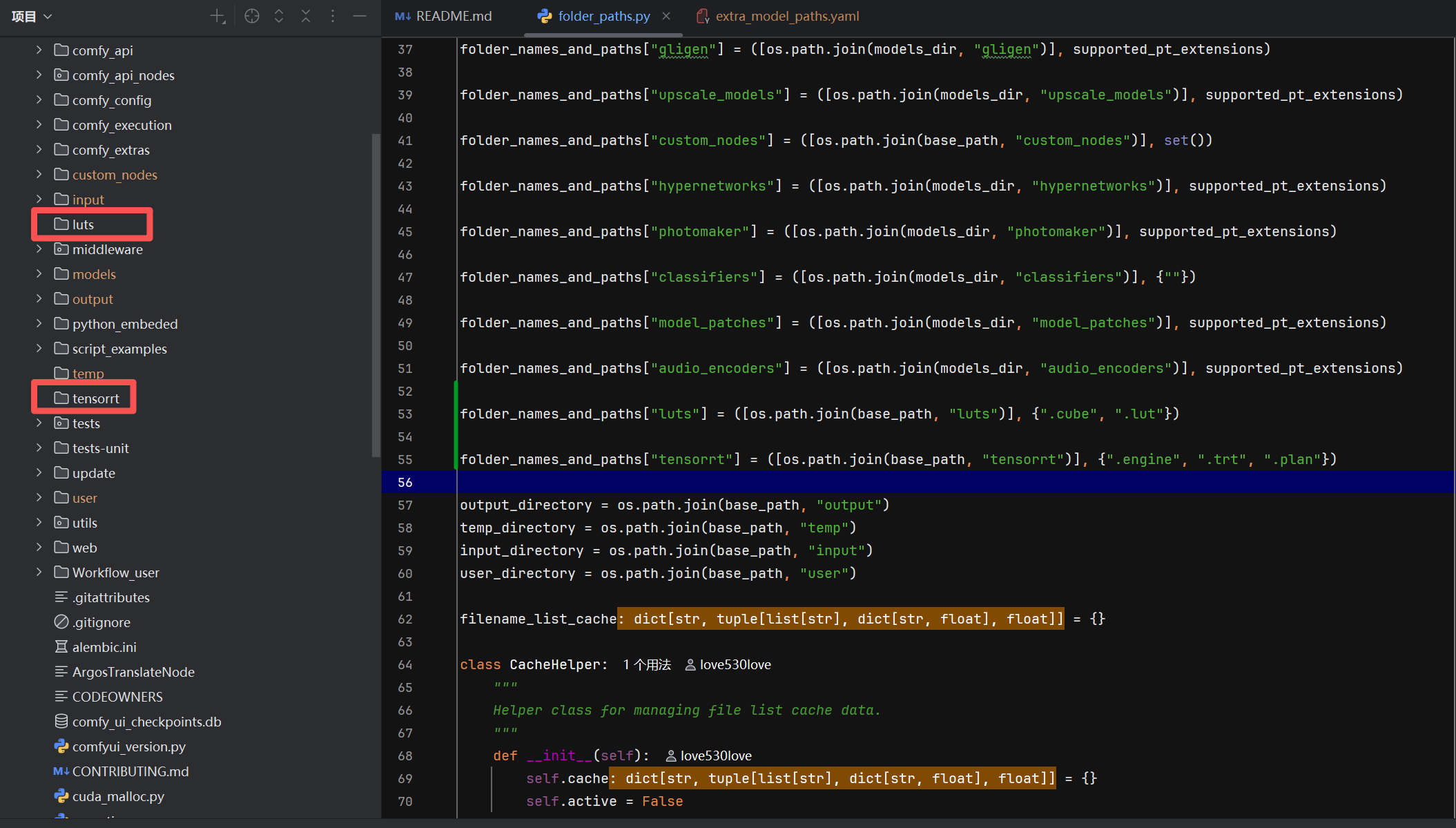This screenshot has width=1456, height=828.
Task: Close the folder_paths.py tab
Action: click(666, 16)
